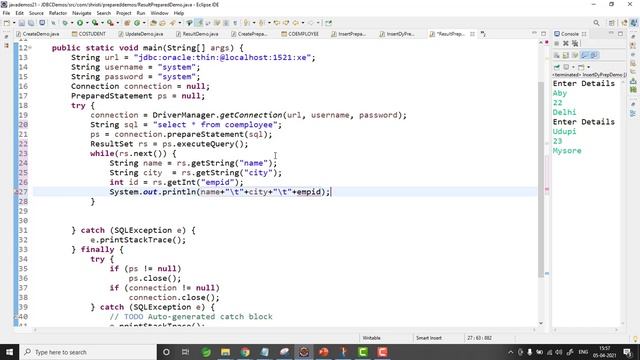Click the scroll down arrow of the editor scrollbar

[541, 323]
